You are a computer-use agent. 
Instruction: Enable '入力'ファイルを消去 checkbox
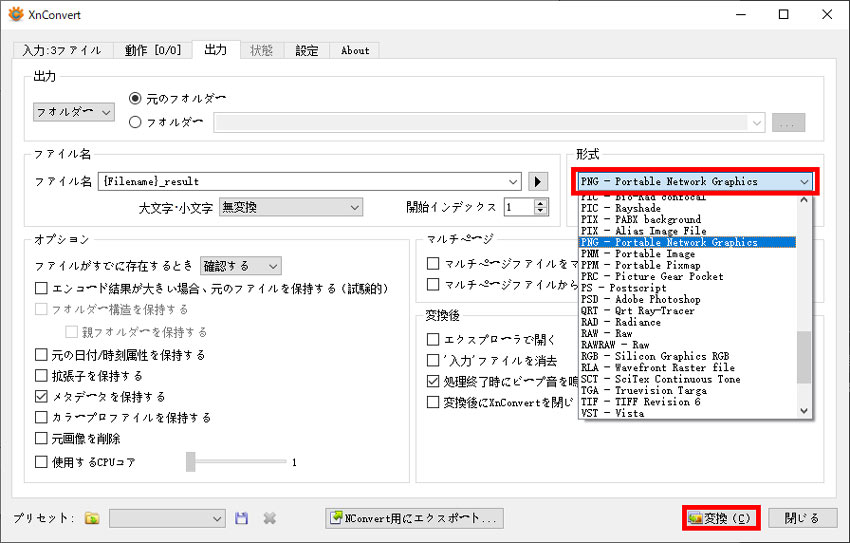coord(433,360)
